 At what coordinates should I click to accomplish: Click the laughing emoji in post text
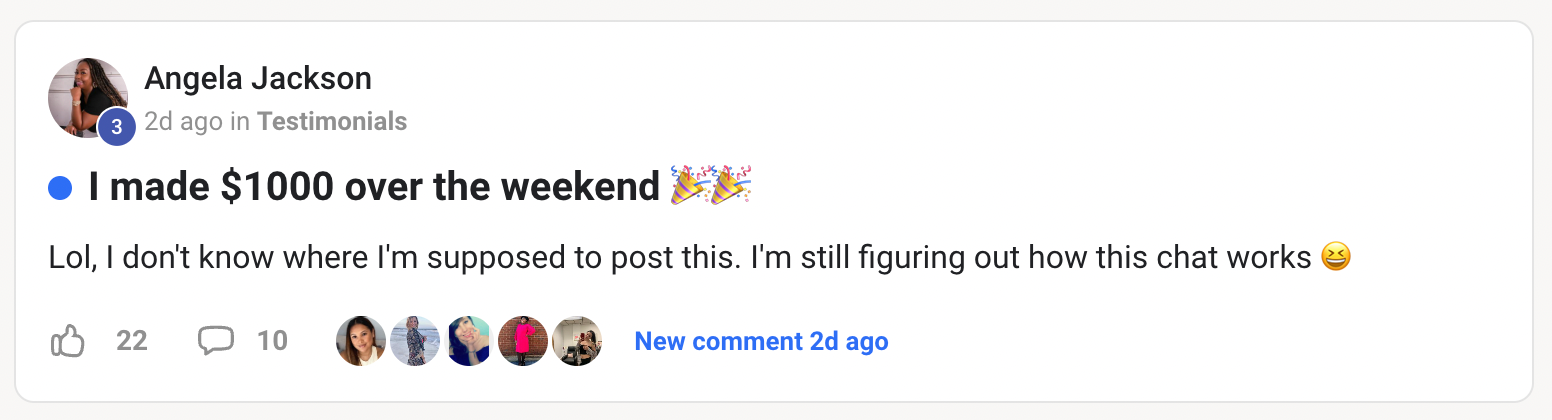1335,258
